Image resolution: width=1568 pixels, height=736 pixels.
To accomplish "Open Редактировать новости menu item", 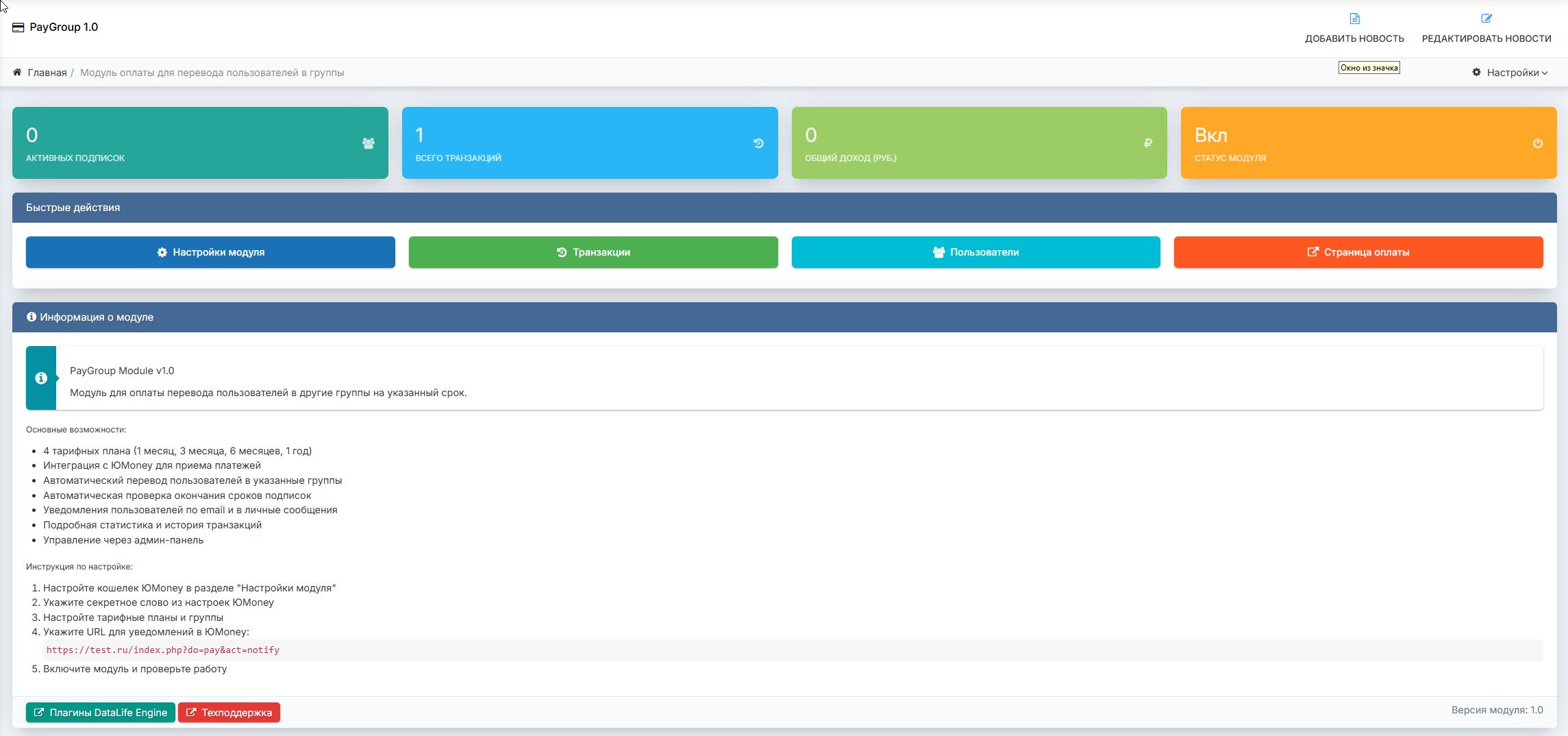I will pos(1486,38).
